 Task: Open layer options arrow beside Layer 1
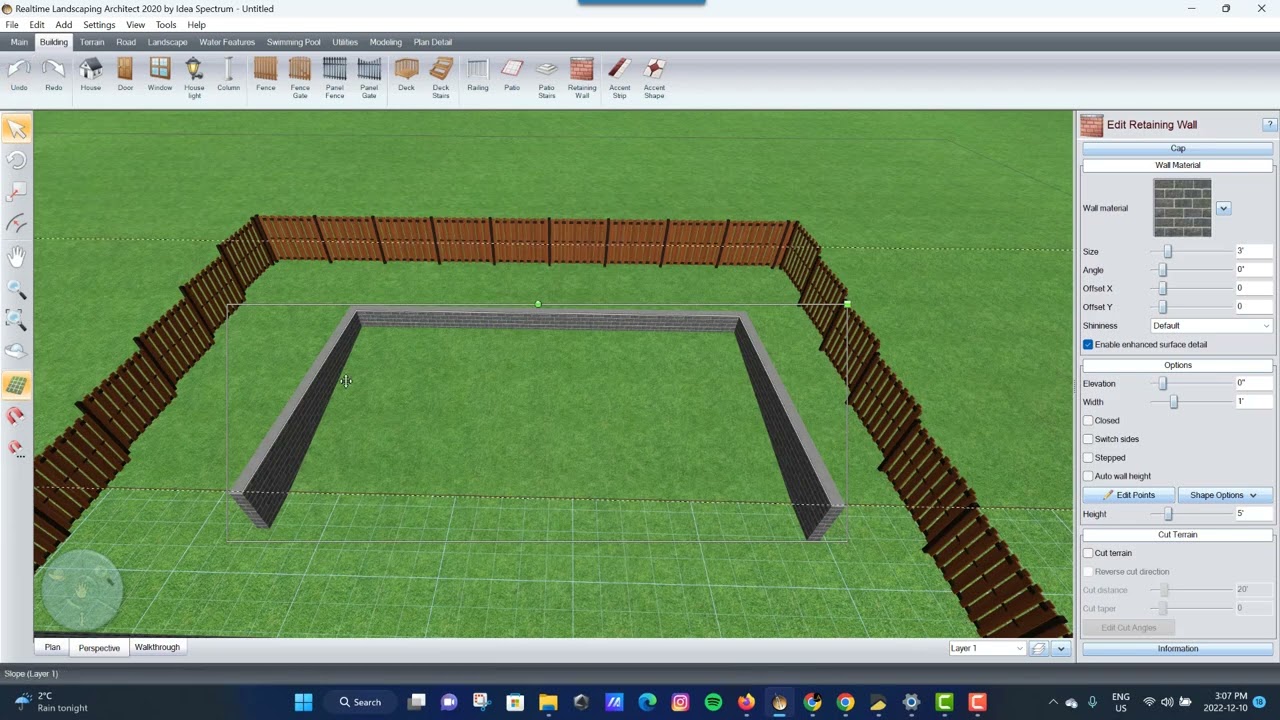point(1061,649)
